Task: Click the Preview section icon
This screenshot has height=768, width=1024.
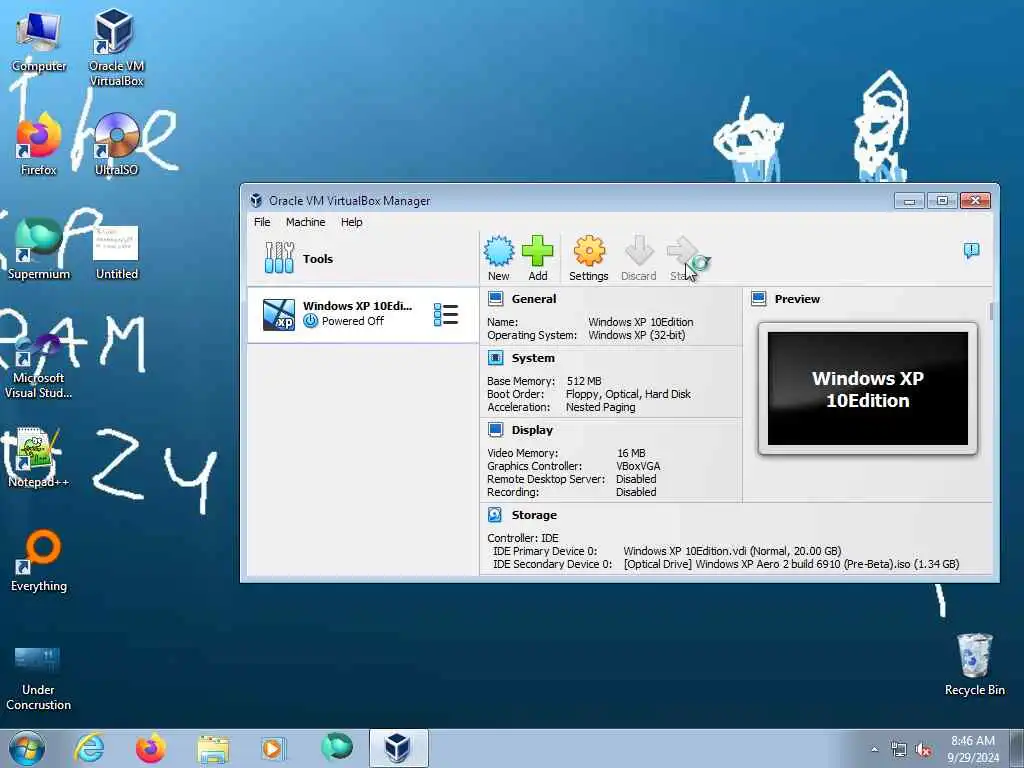Action: click(x=758, y=299)
